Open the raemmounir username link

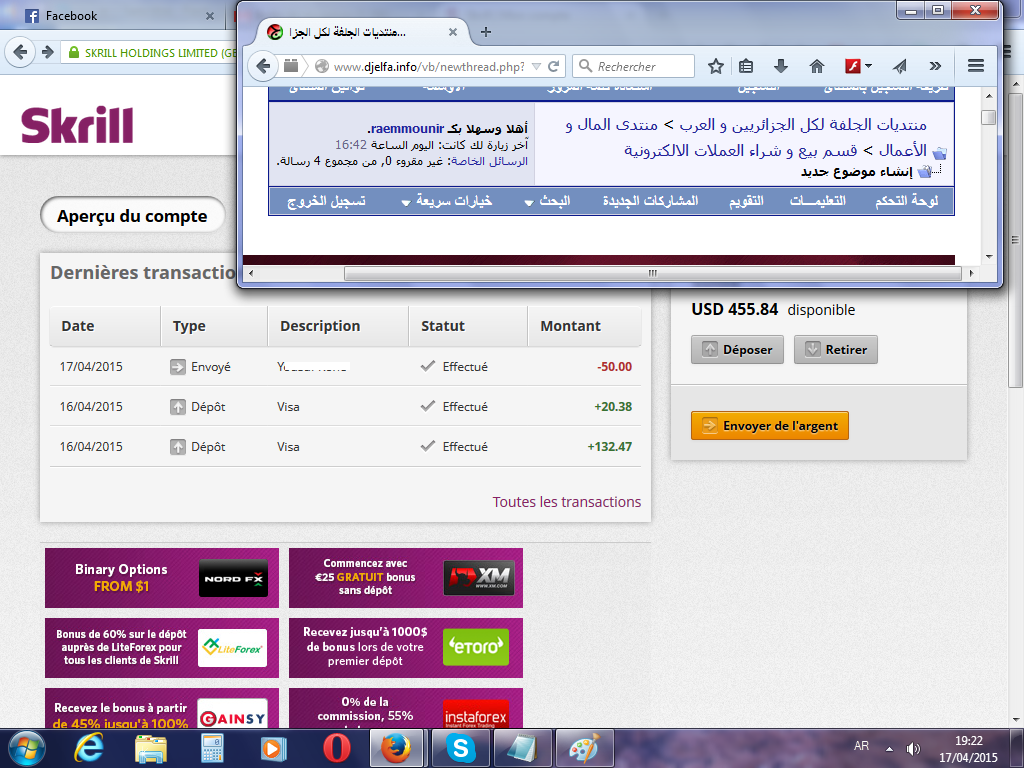408,129
